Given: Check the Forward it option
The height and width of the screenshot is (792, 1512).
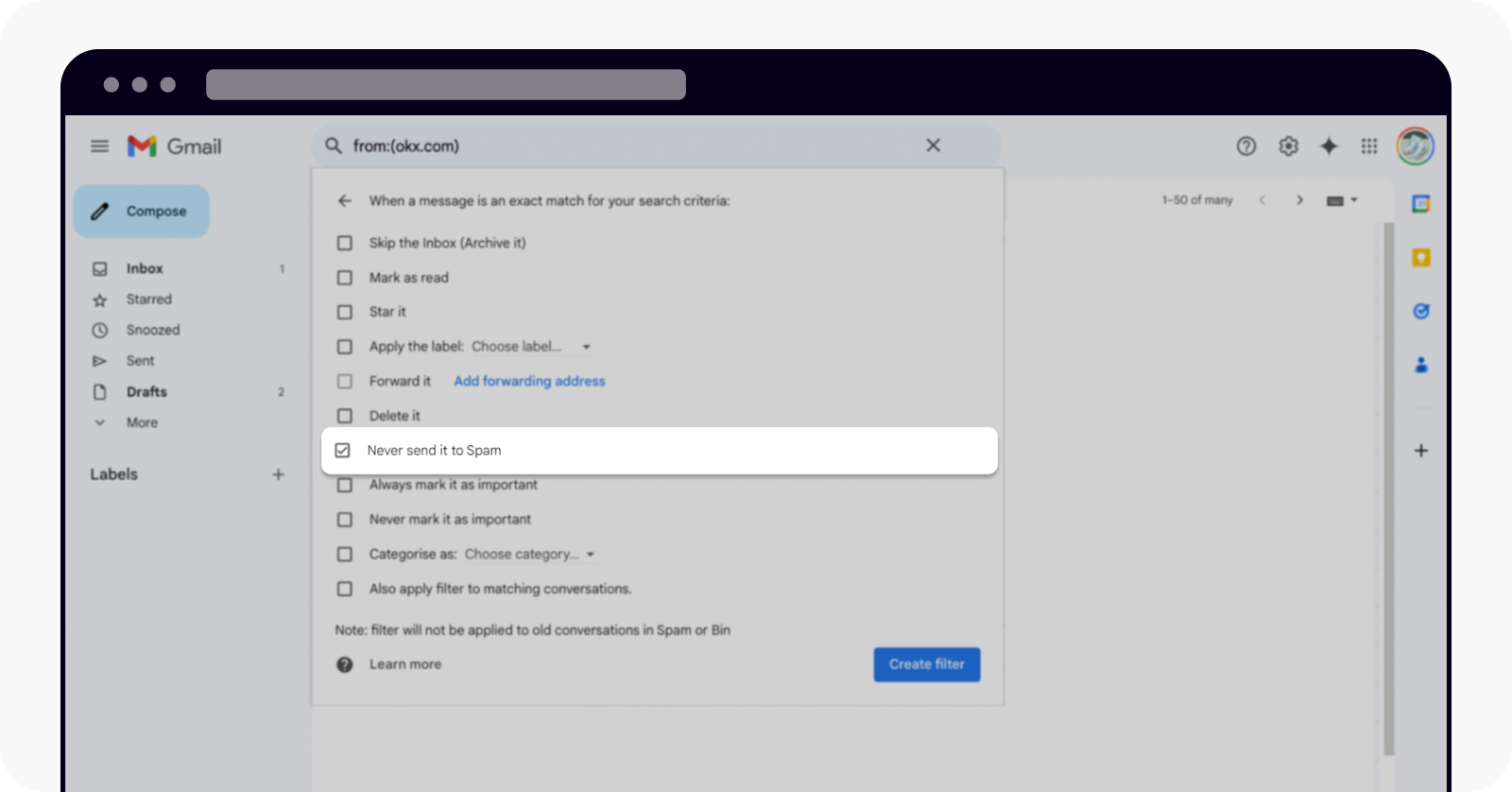Looking at the screenshot, I should pyautogui.click(x=345, y=381).
